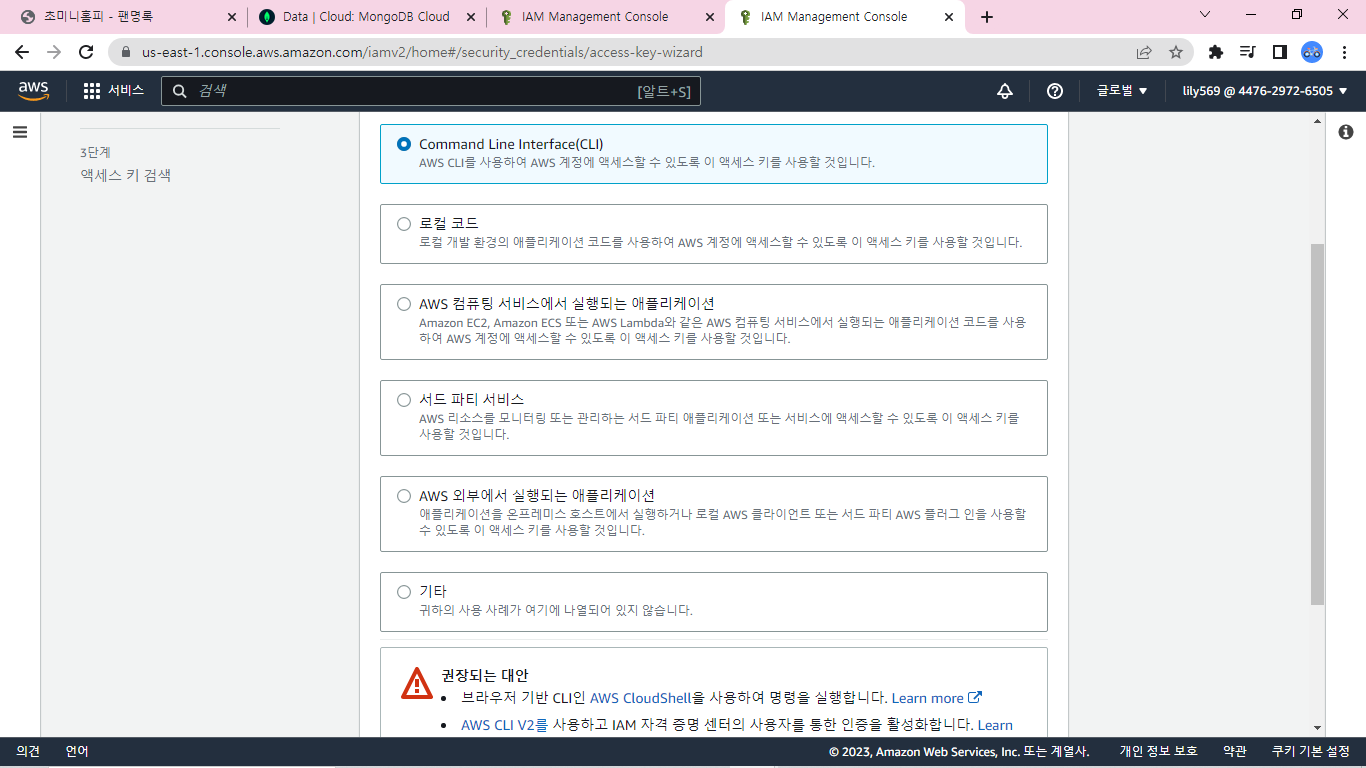Click the scrollbar down arrow

(x=1317, y=728)
